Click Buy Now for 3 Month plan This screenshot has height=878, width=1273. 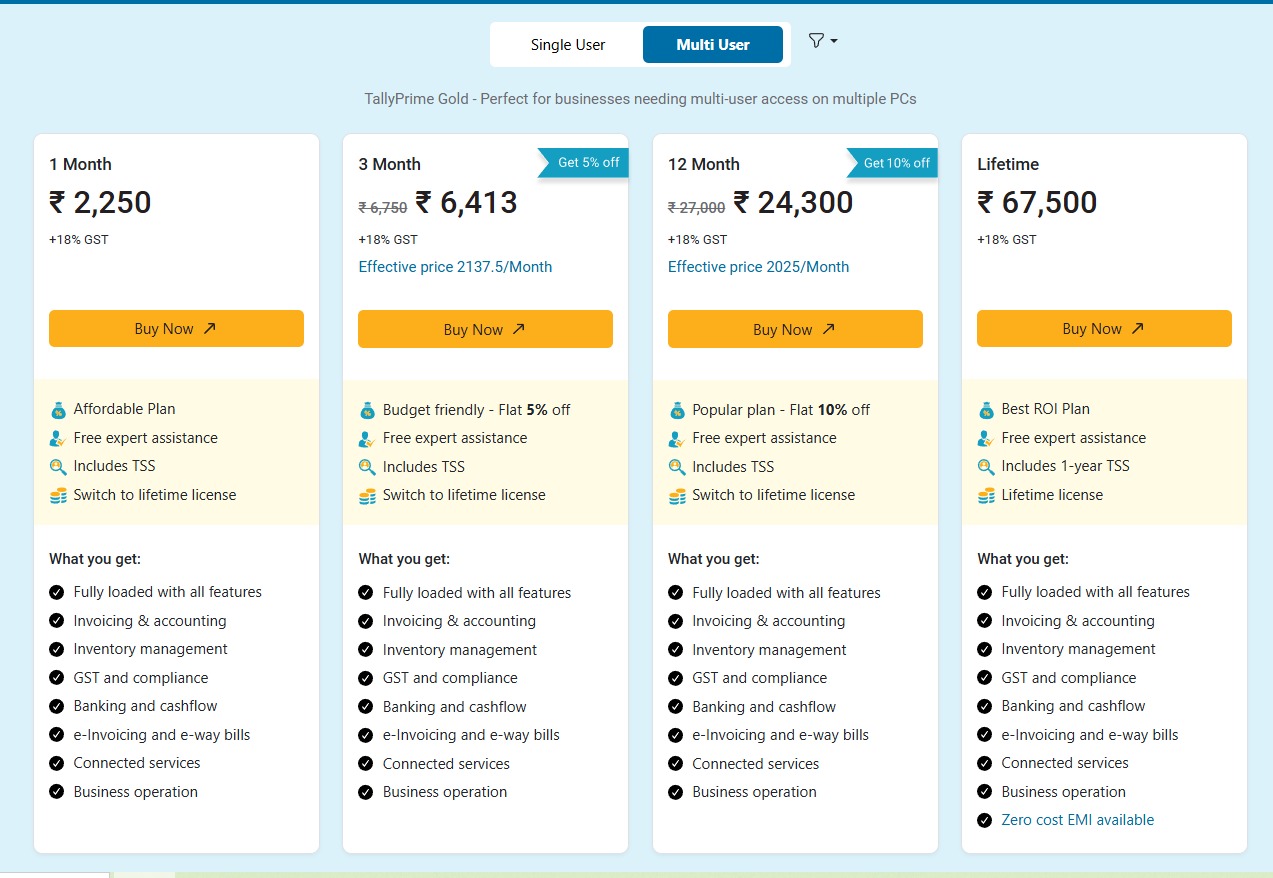pos(485,330)
